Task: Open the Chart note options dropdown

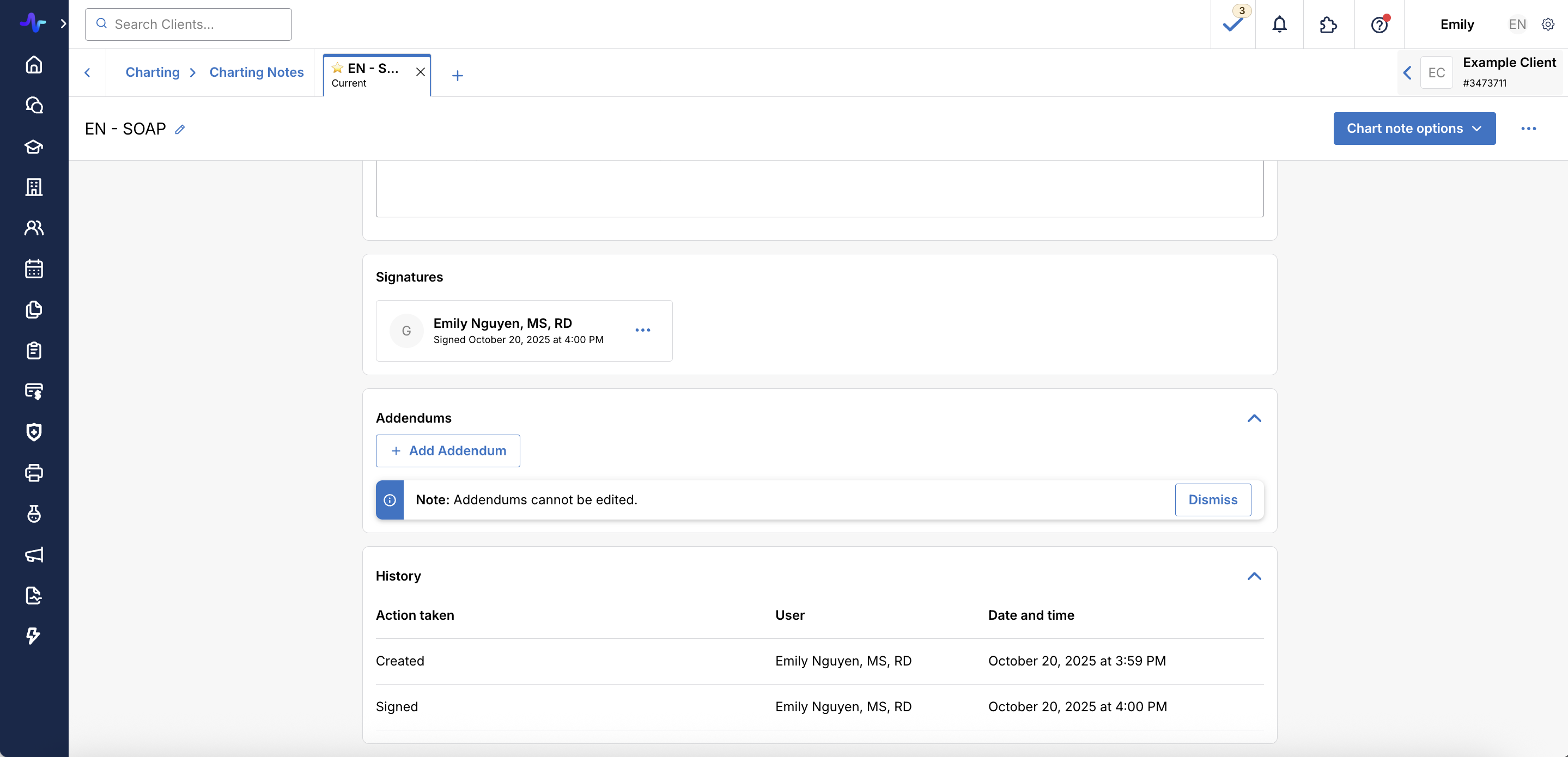Action: click(x=1414, y=129)
